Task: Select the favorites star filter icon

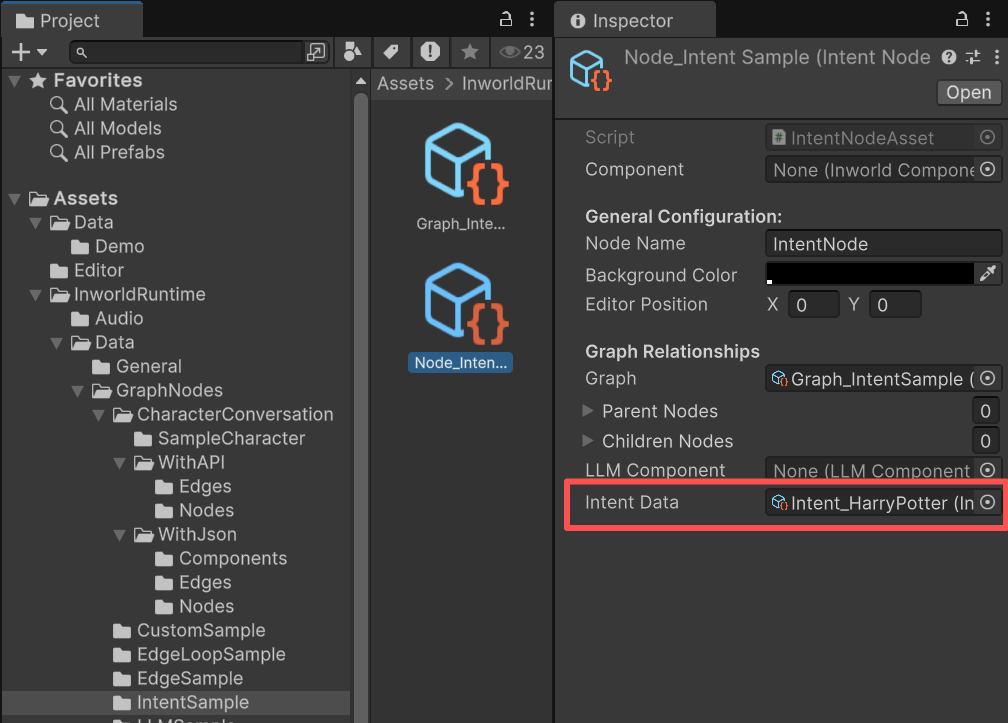Action: tap(469, 51)
